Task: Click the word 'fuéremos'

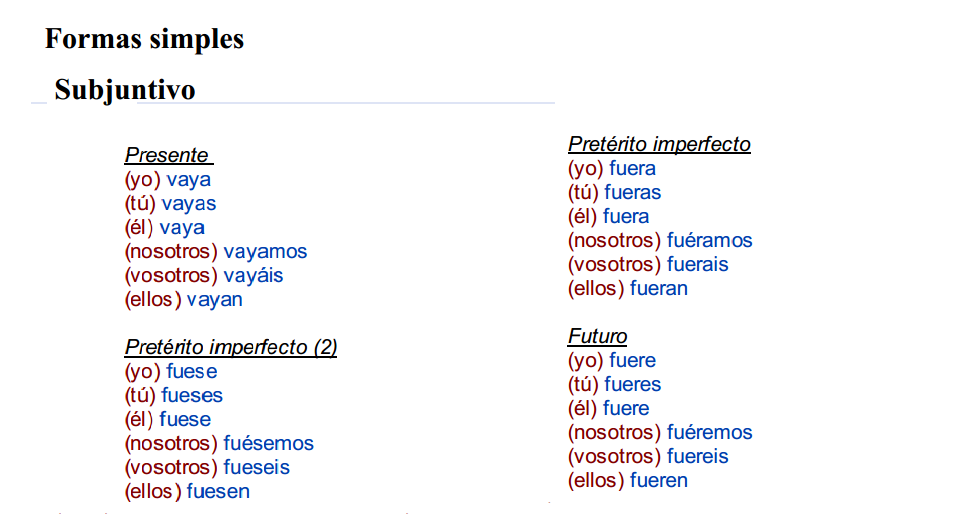Action: pos(710,432)
